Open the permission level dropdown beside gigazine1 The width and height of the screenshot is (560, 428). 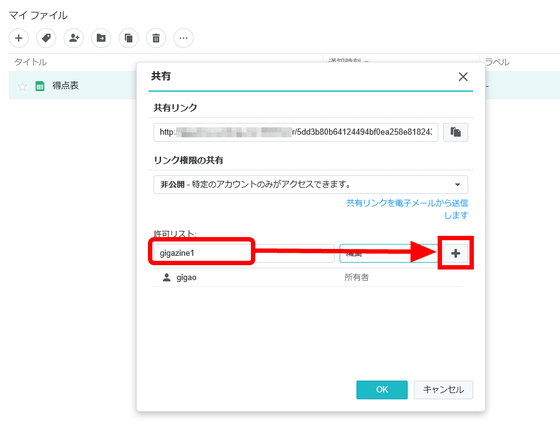[x=389, y=253]
